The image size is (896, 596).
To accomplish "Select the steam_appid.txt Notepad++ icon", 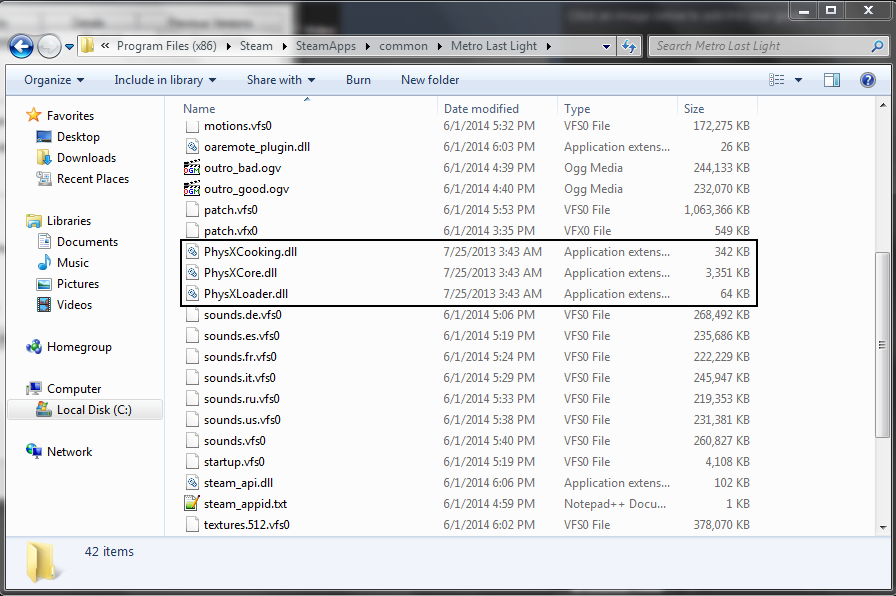I will (192, 503).
